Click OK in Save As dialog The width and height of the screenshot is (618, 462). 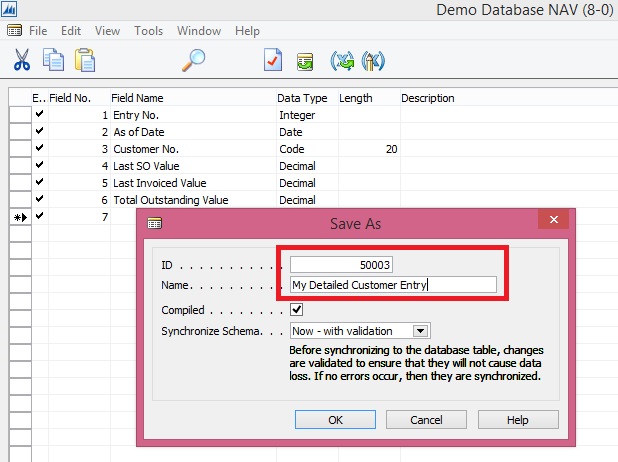[x=336, y=419]
